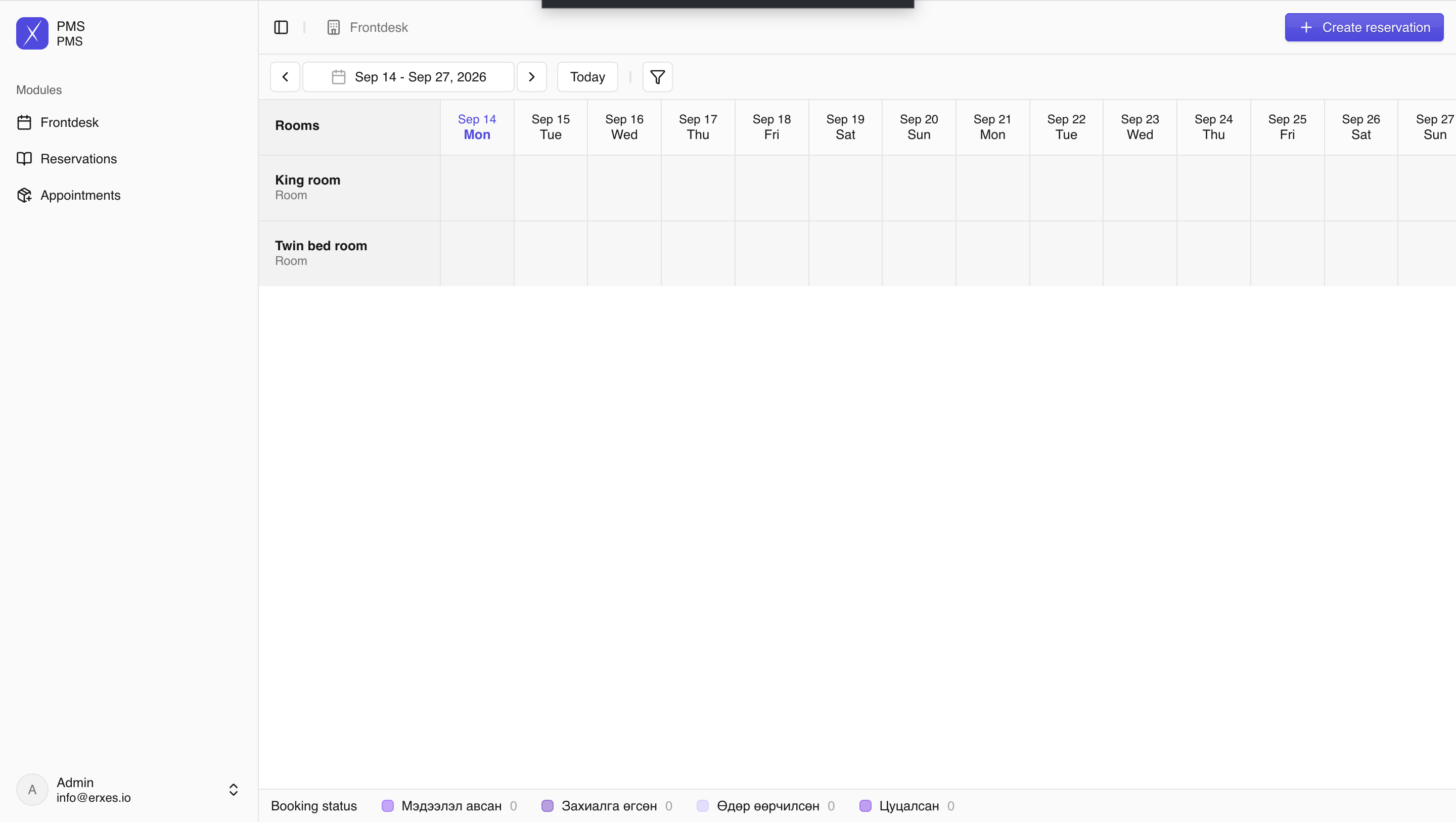Click the Захиалга өгсөн status color swatch
The width and height of the screenshot is (1456, 822).
547,806
